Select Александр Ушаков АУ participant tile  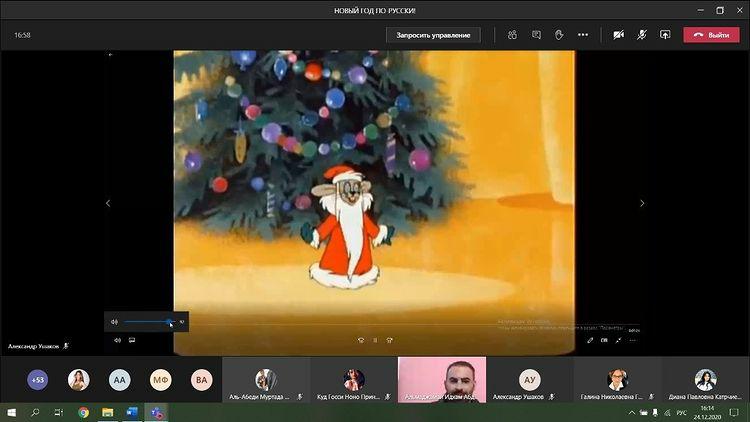click(x=529, y=379)
